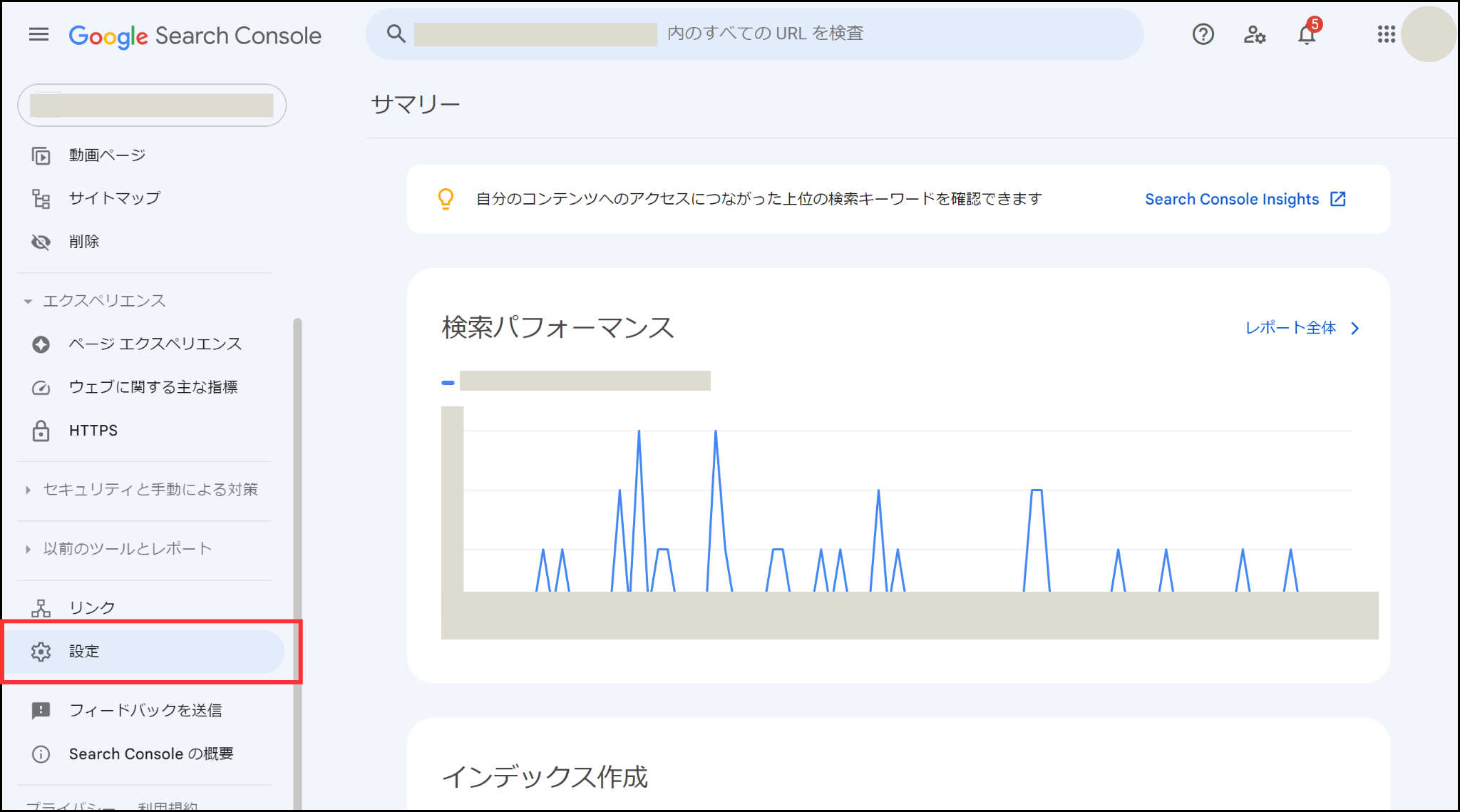
Task: Click the 動画ページ video icon
Action: pos(41,155)
